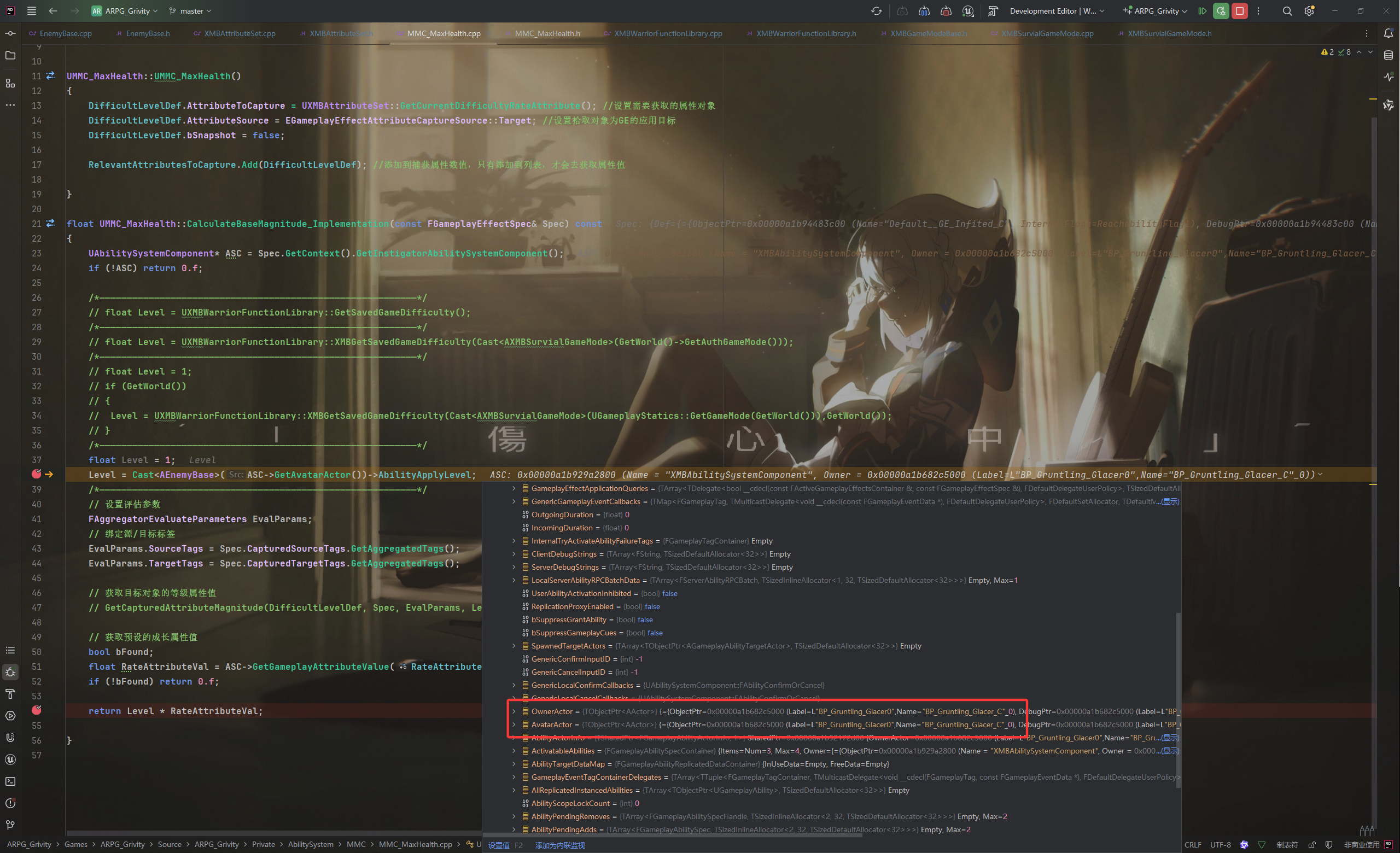
Task: Open the Database tool window icon
Action: click(x=1388, y=55)
